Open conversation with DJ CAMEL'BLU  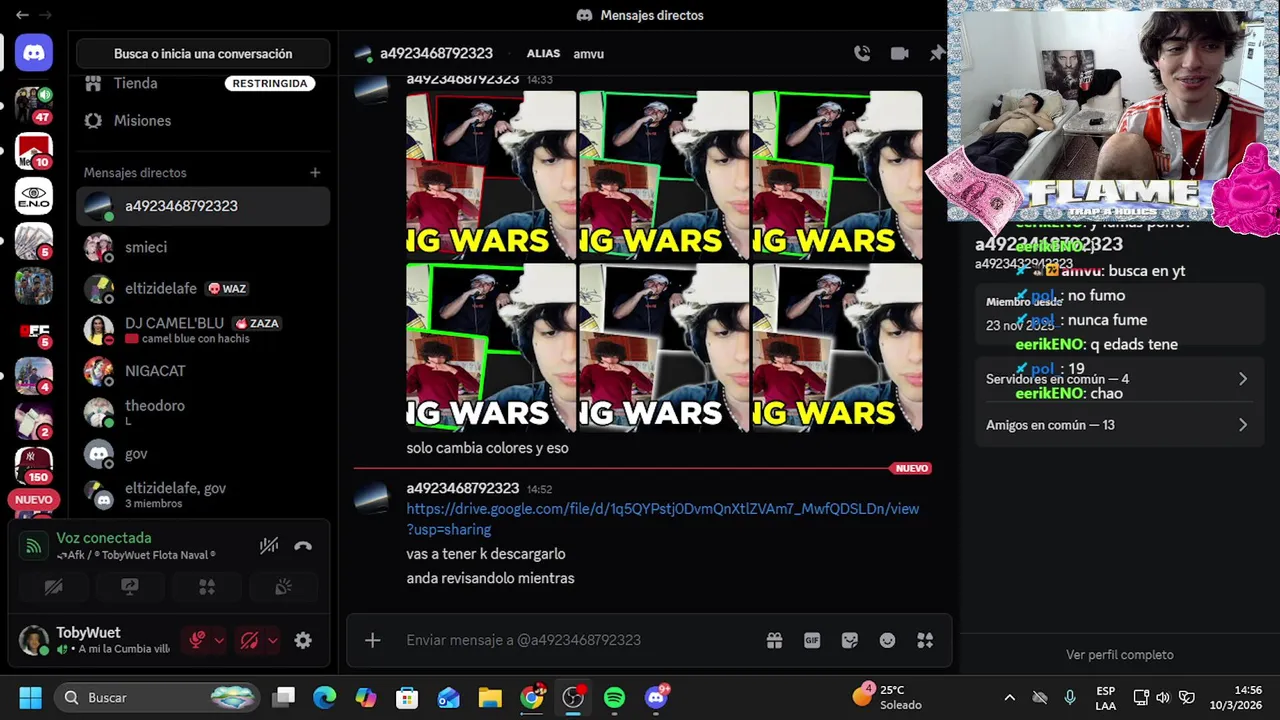tap(203, 329)
